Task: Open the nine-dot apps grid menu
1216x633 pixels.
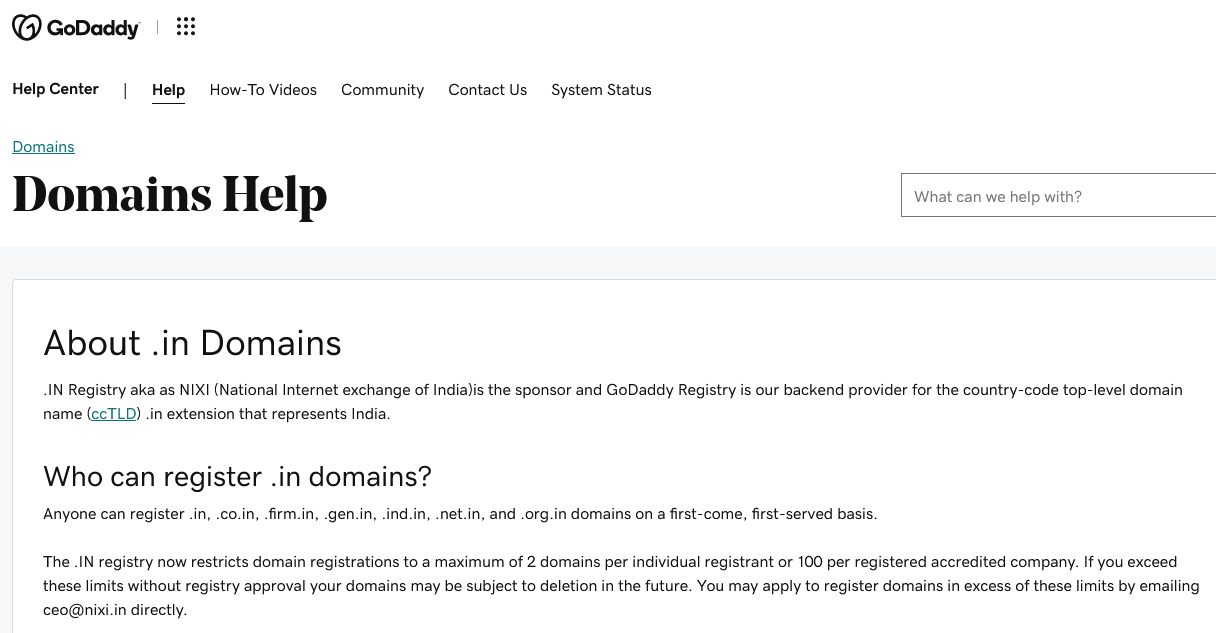Action: pyautogui.click(x=186, y=27)
